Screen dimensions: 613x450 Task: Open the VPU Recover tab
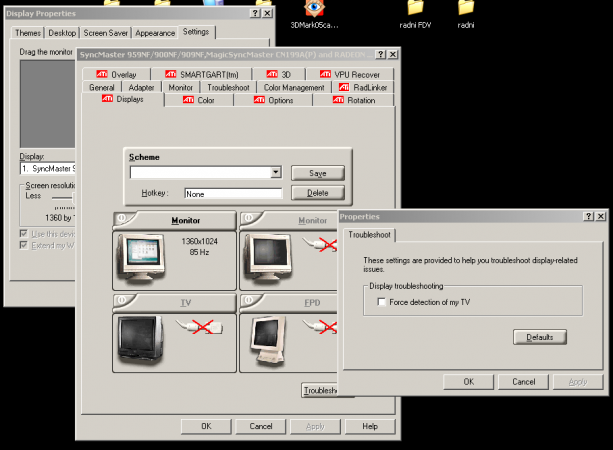[x=350, y=74]
